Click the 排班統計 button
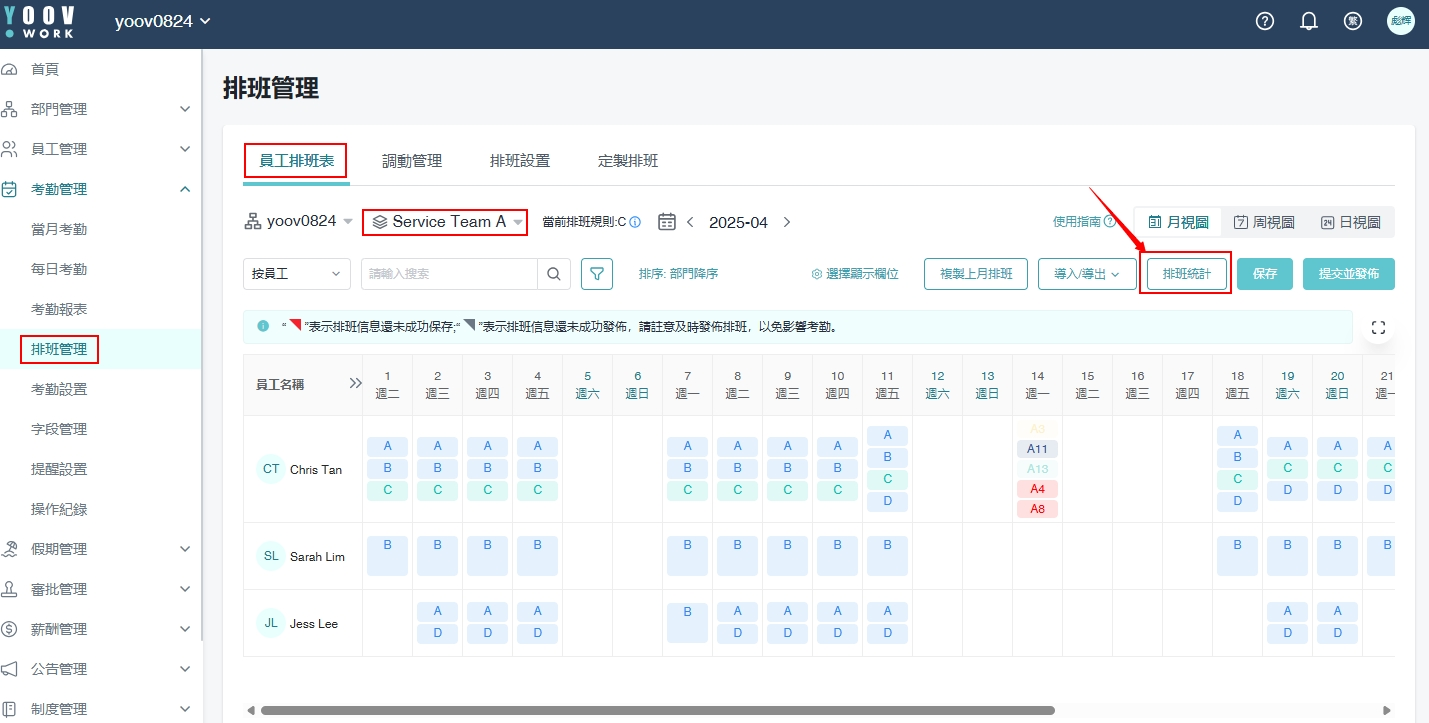This screenshot has height=723, width=1429. click(x=1186, y=274)
